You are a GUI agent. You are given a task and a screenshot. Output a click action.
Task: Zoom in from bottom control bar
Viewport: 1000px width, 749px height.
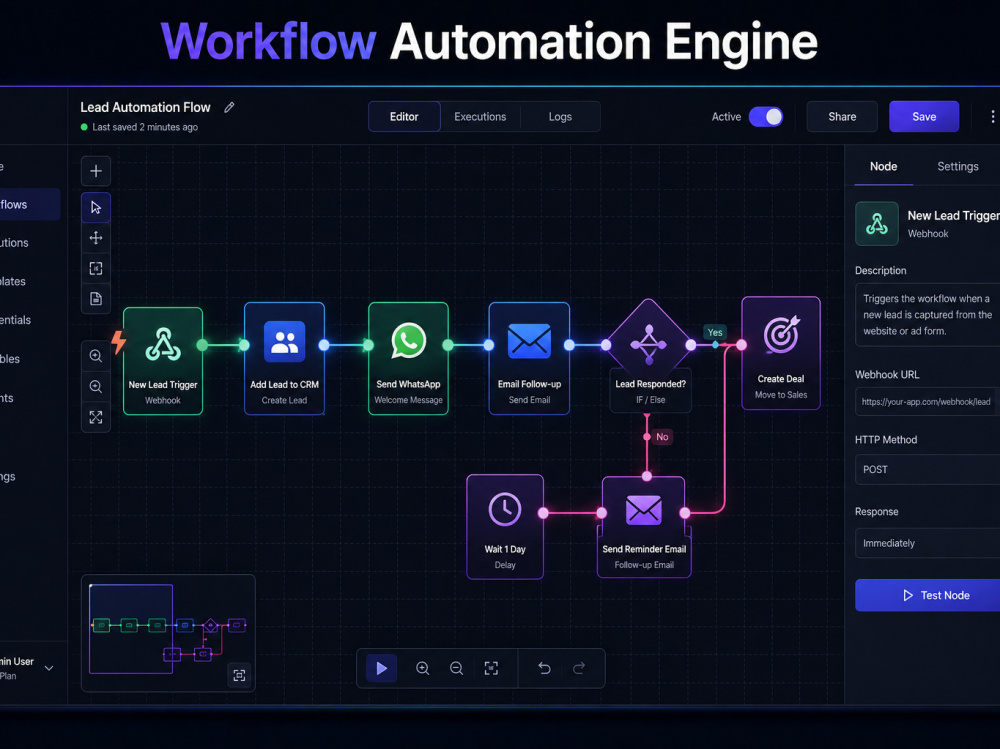coord(422,668)
